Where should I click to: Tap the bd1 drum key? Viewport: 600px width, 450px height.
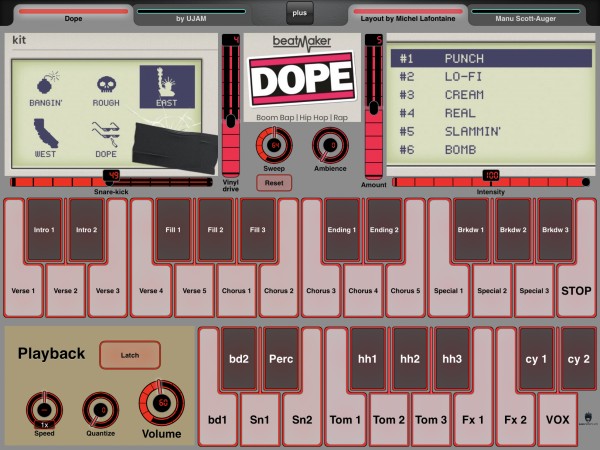click(x=217, y=420)
